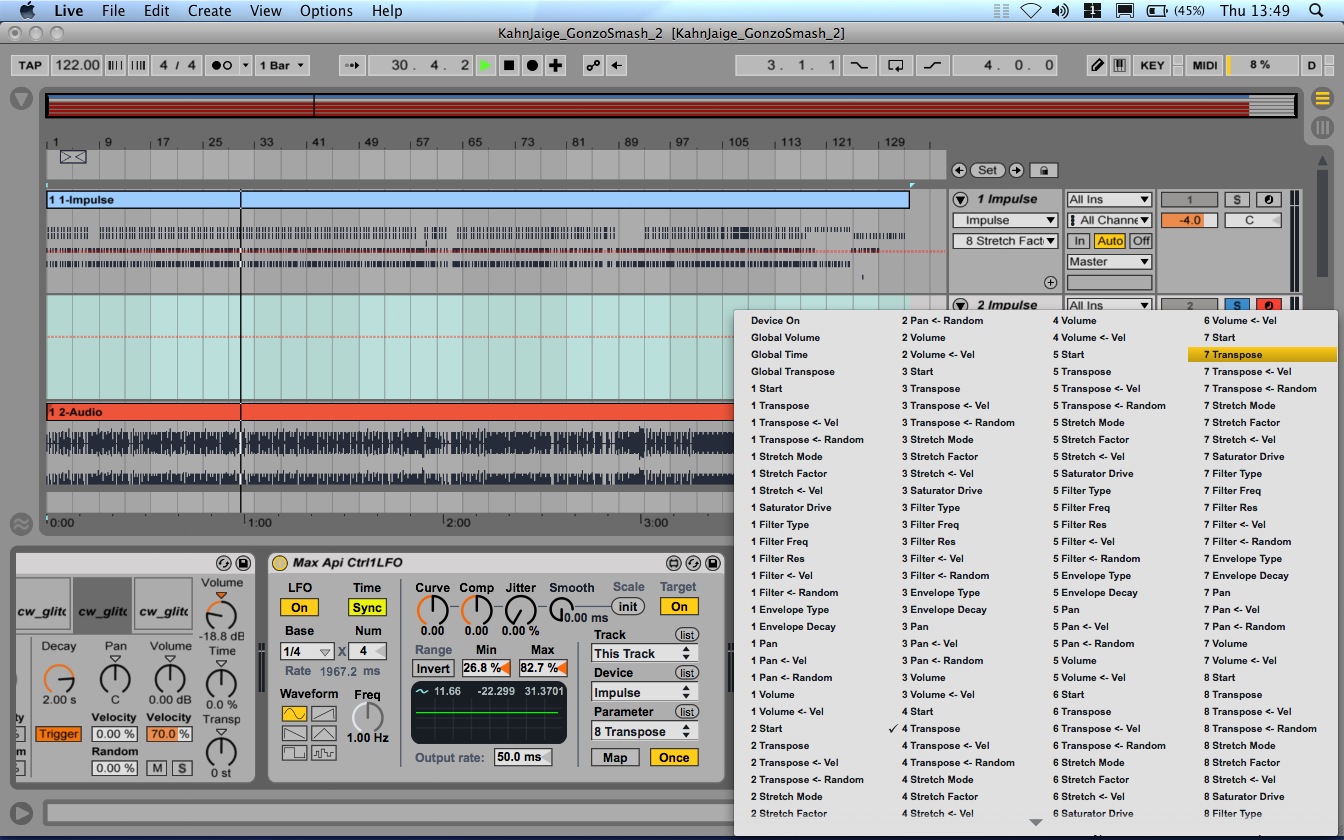Toggle the LFO On switch
This screenshot has height=840, width=1344.
299,607
